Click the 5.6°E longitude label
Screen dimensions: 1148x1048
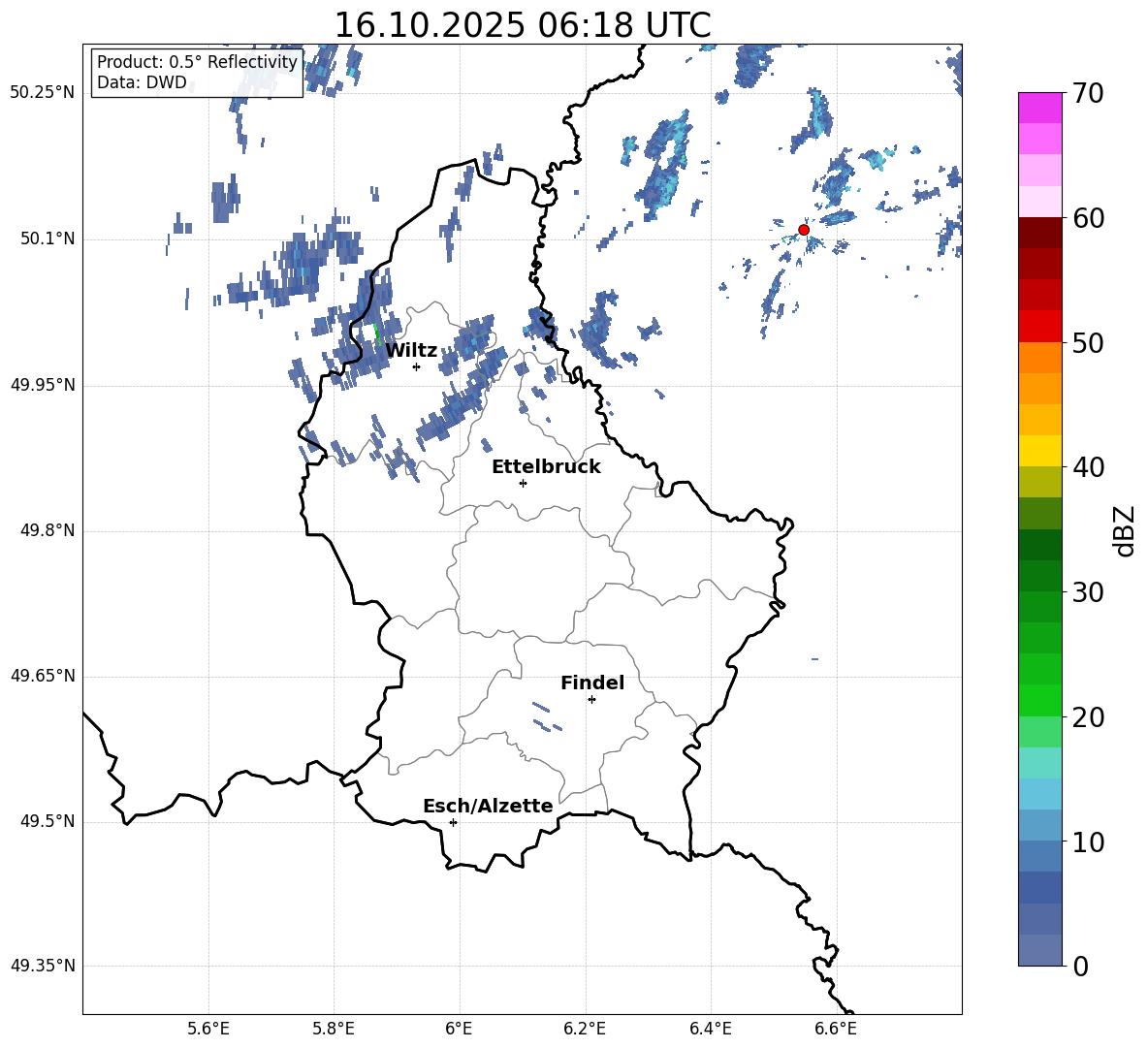(208, 1030)
